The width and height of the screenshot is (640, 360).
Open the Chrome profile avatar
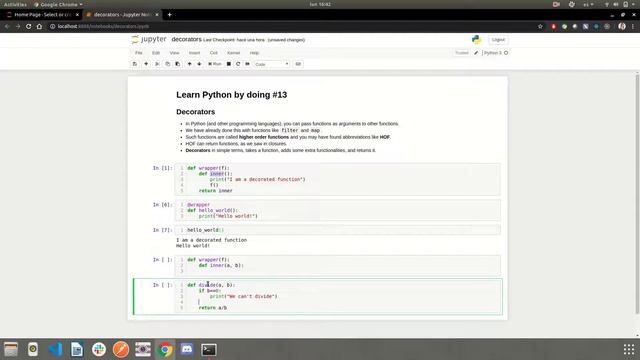click(x=622, y=26)
